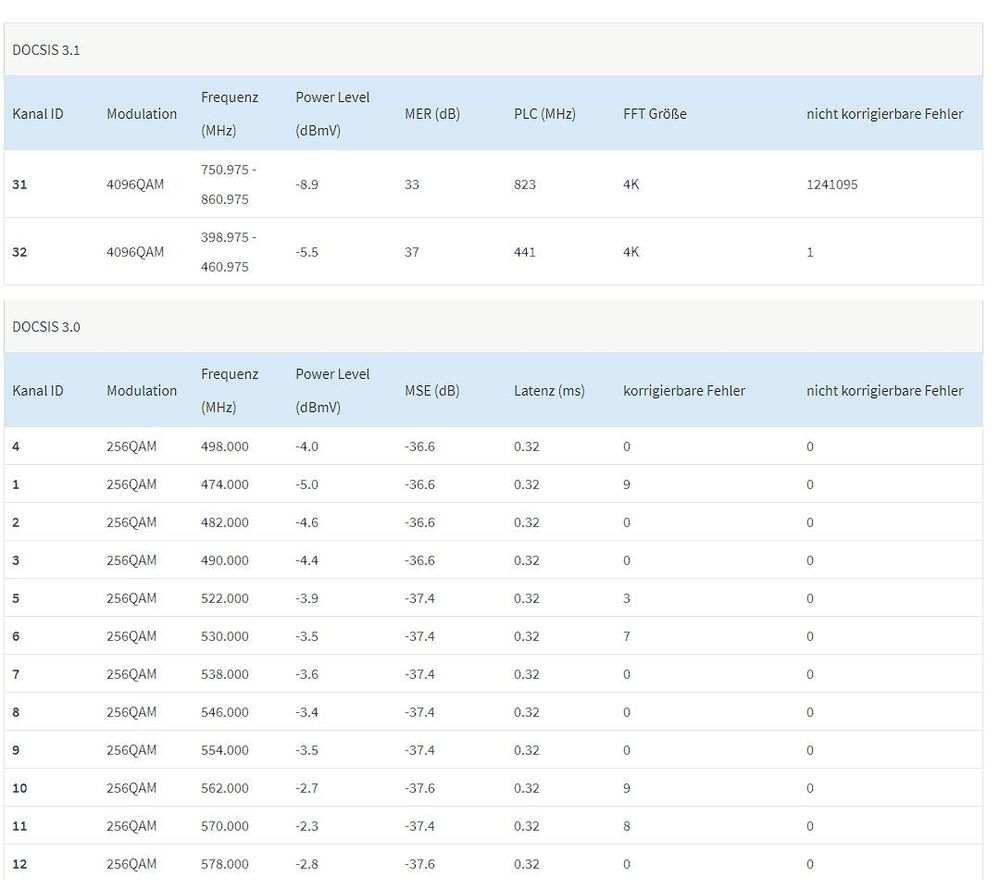Click the FFT Größe column header
This screenshot has height=880, width=999.
tap(656, 114)
